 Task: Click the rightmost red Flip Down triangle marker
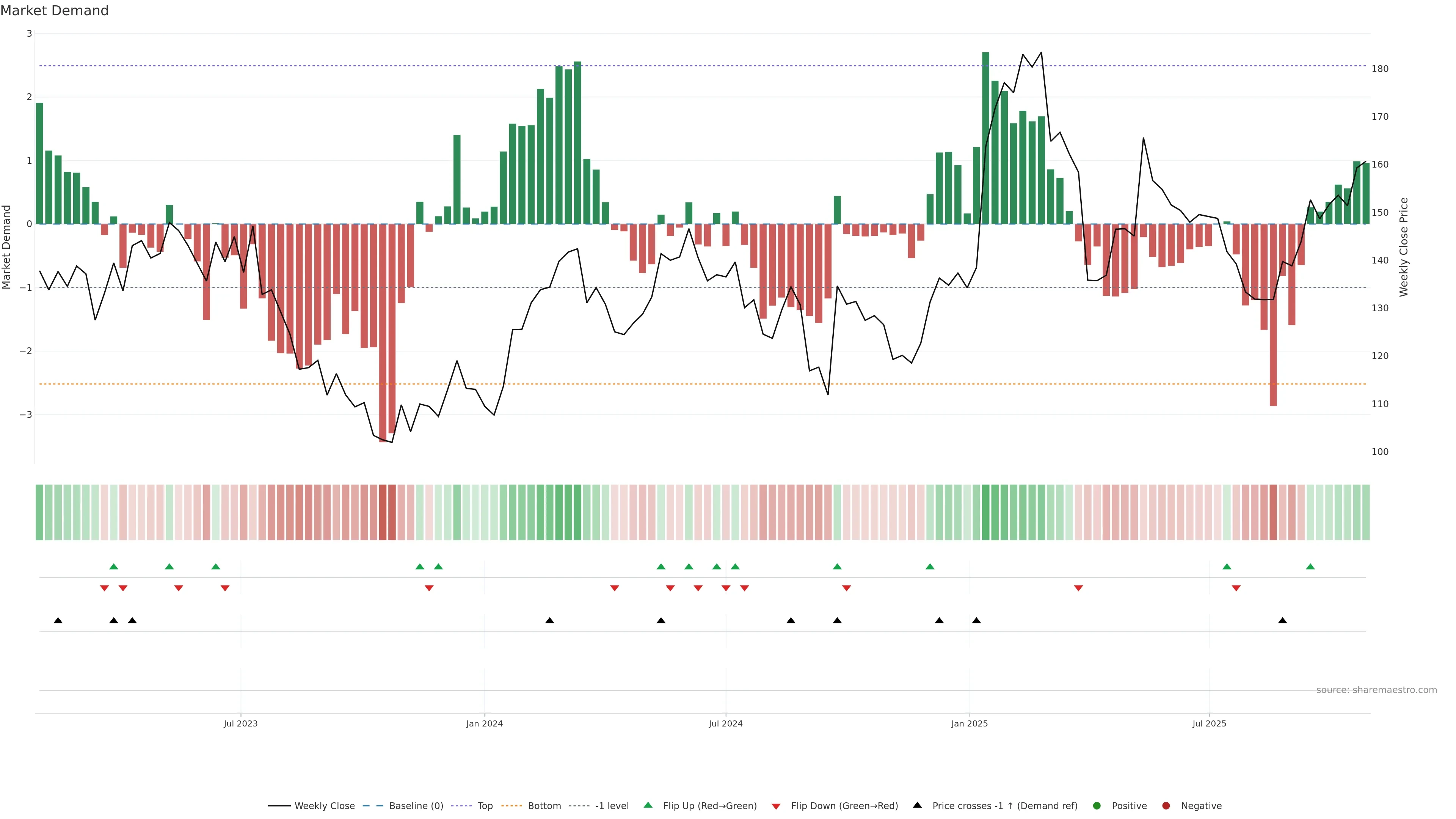(1236, 588)
